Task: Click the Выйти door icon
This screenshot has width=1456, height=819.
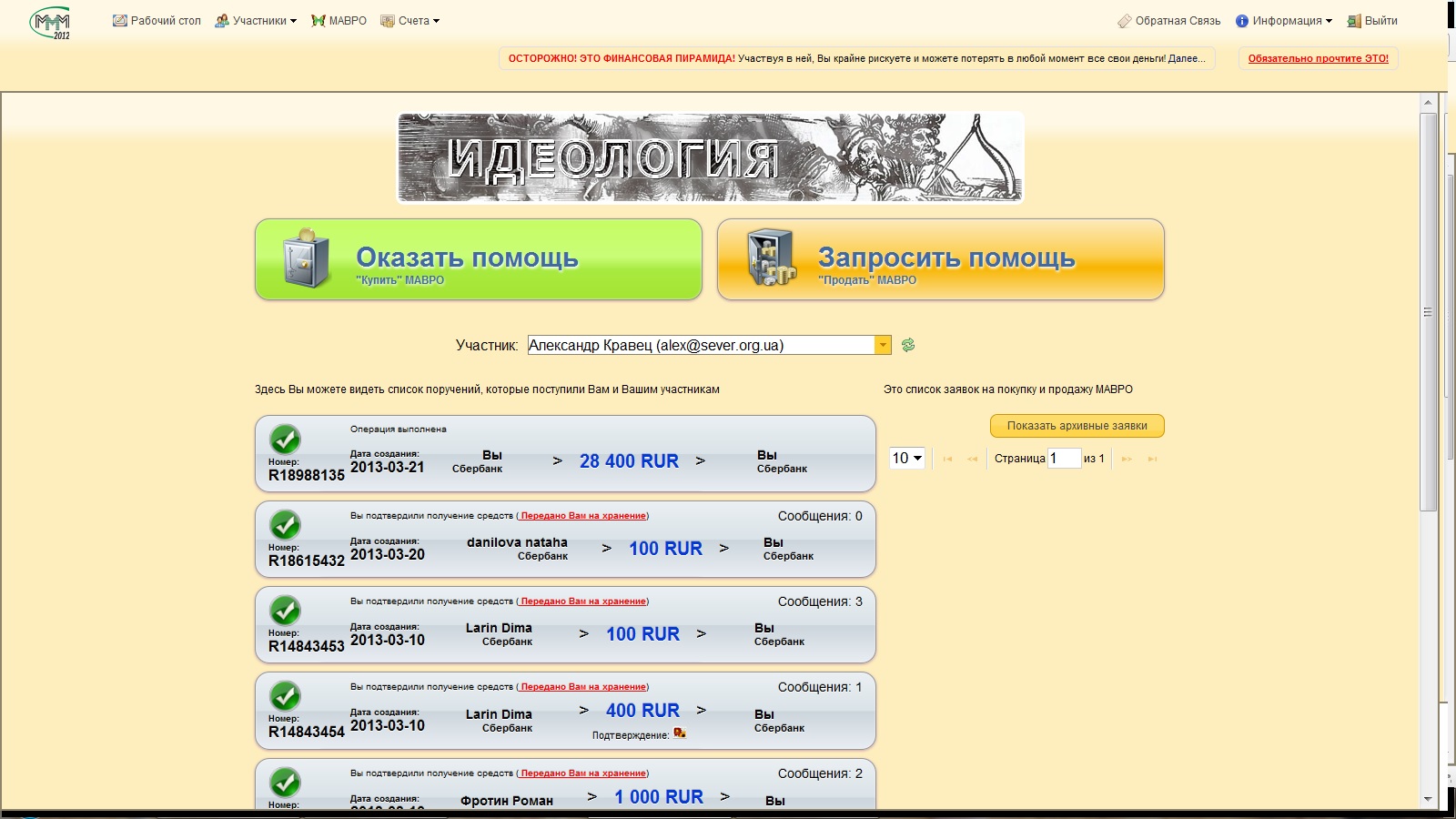Action: click(1354, 21)
